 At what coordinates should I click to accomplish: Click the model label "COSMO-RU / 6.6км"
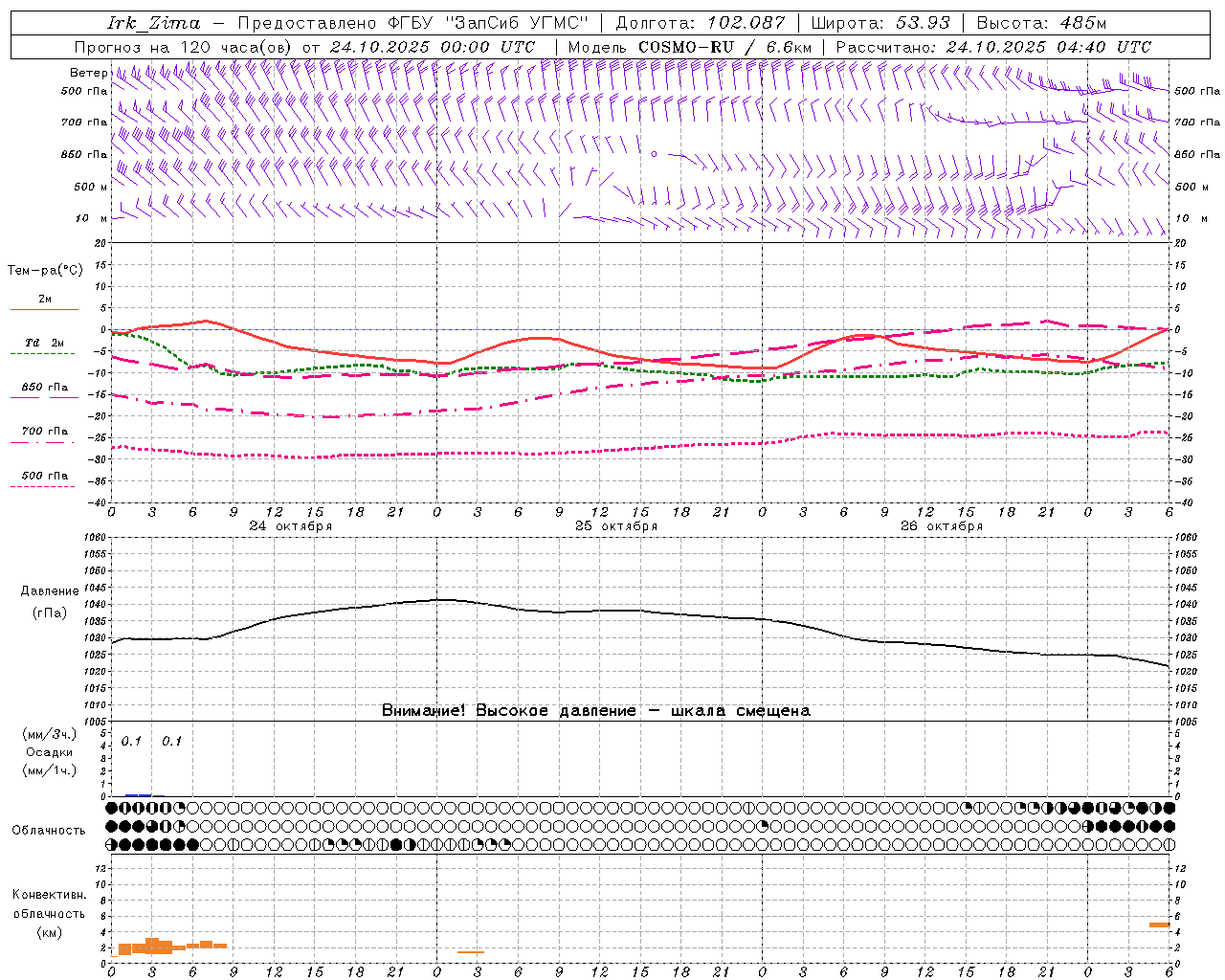[725, 47]
